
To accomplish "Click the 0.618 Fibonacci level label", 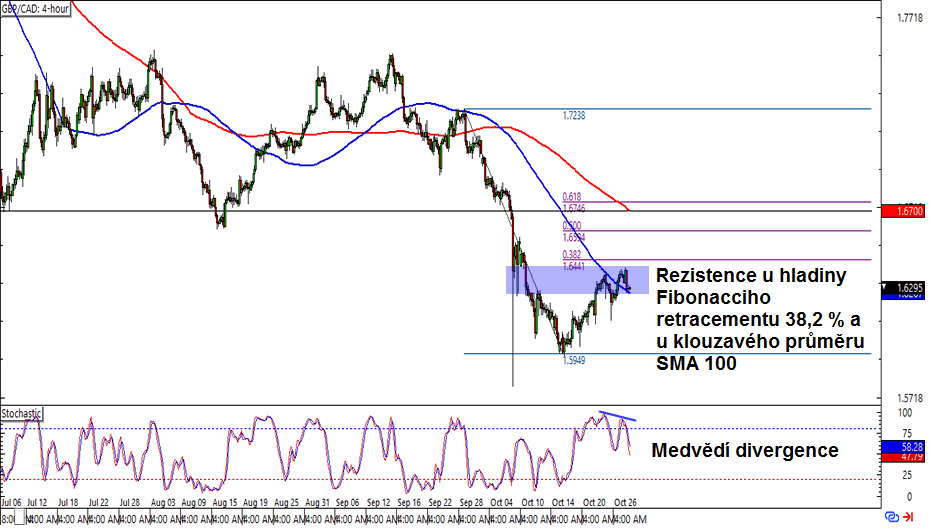I will coord(572,196).
